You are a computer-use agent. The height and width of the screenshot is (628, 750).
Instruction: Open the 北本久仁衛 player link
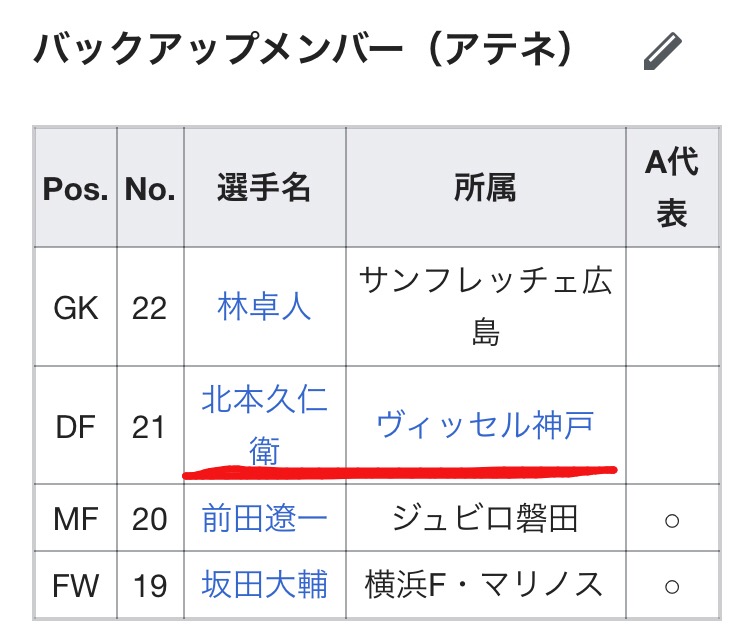(264, 427)
